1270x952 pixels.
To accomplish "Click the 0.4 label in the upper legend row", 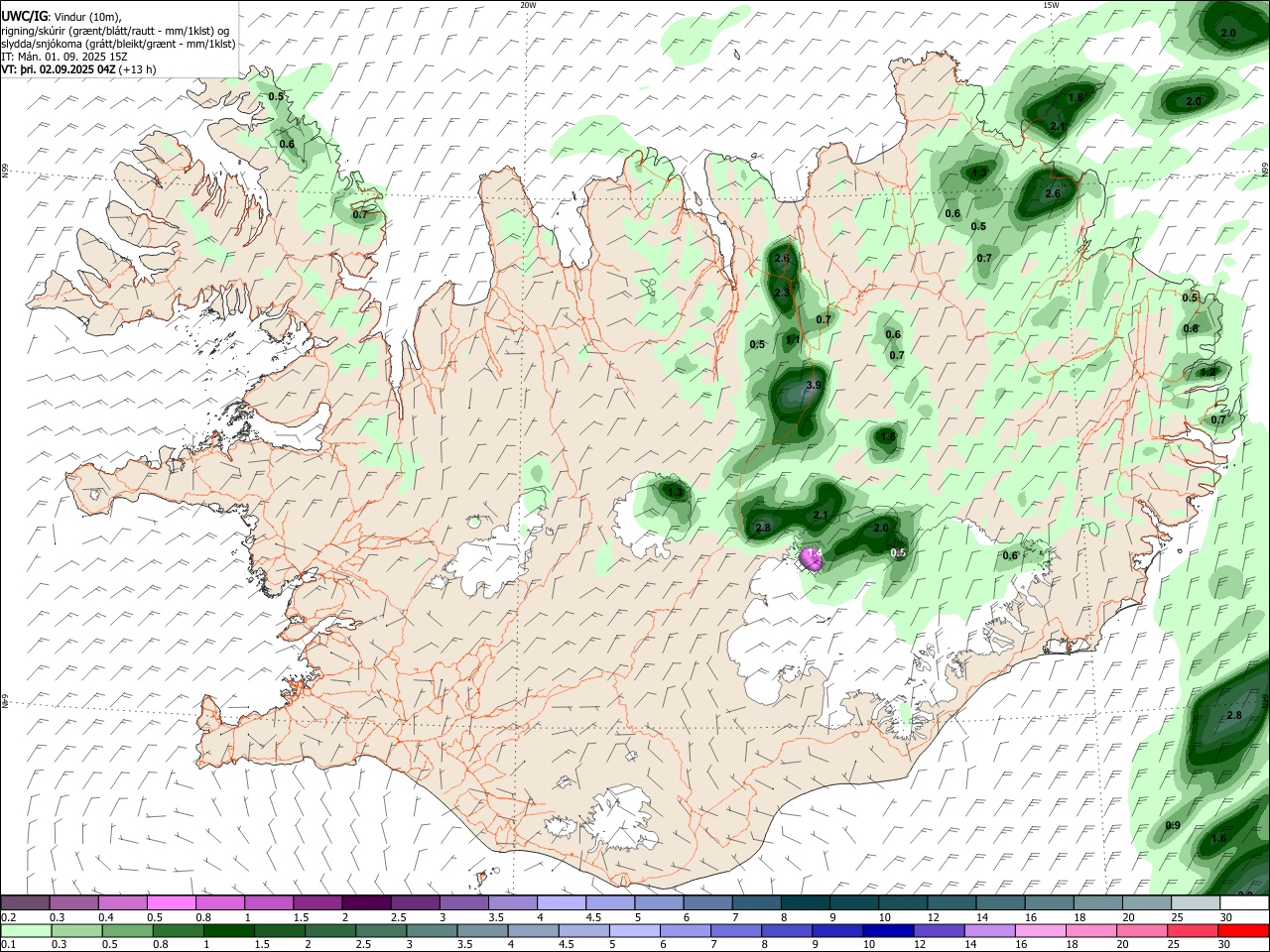I will 105,917.
